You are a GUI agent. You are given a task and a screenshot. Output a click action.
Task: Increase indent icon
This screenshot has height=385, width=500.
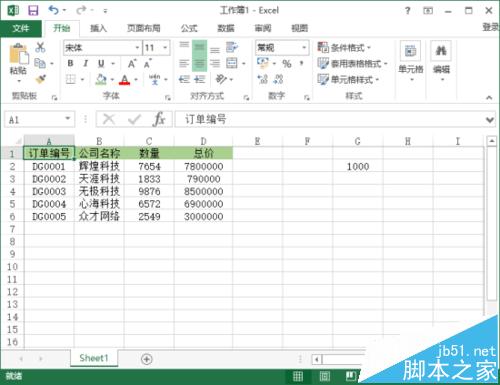pos(199,79)
